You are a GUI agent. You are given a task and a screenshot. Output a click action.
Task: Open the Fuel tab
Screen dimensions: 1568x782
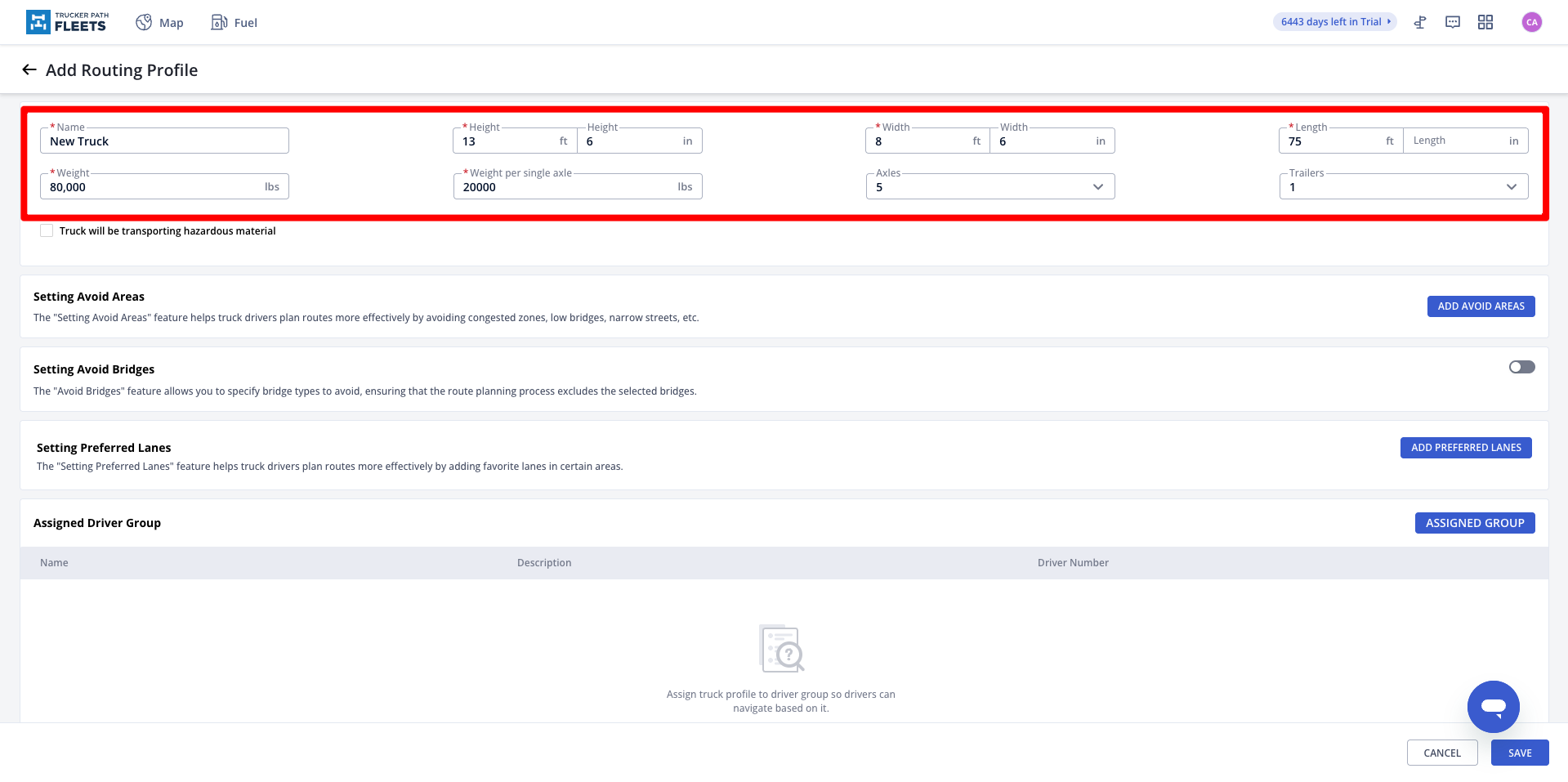[x=235, y=23]
